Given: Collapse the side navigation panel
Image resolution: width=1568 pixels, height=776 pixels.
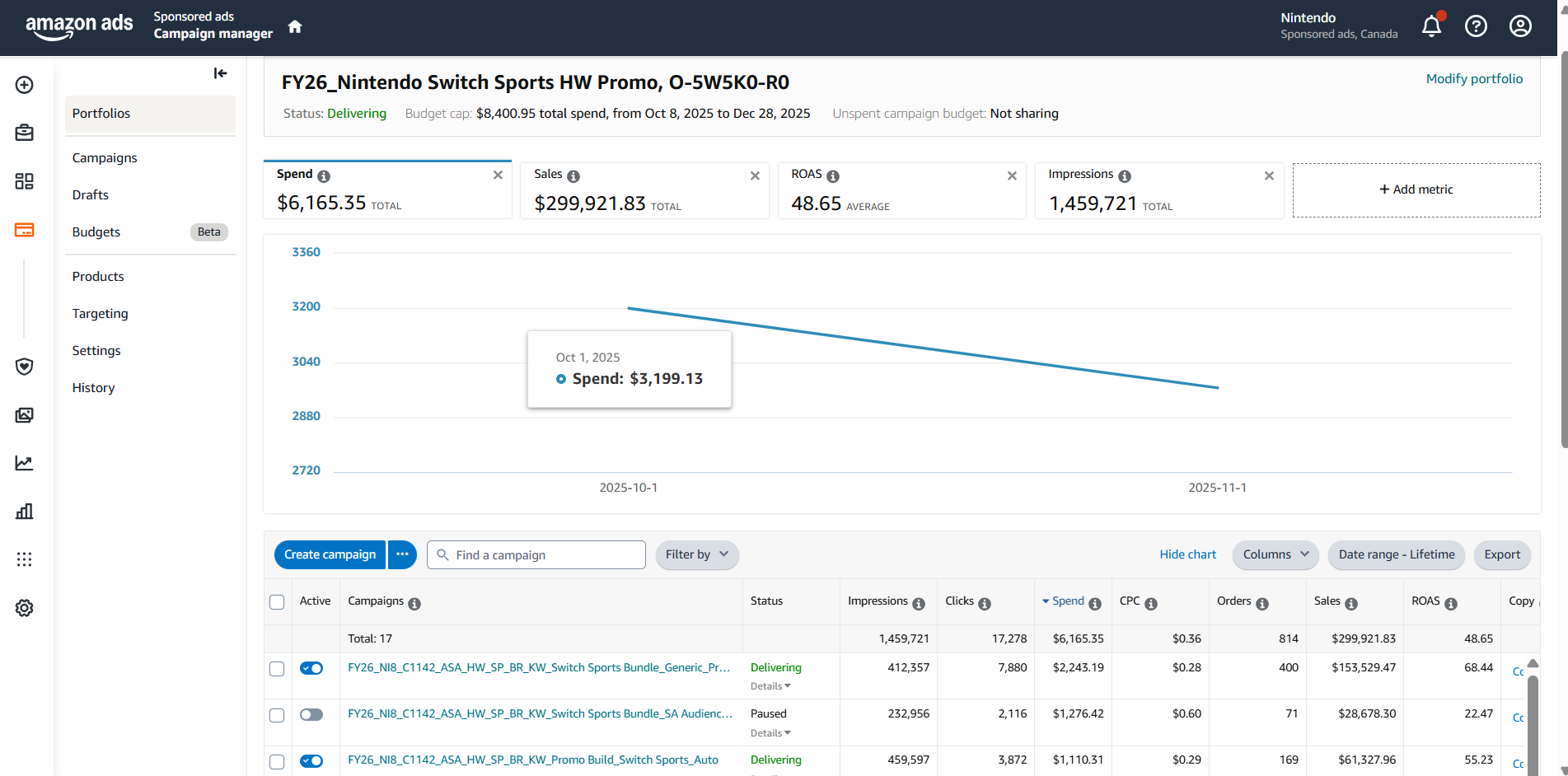Looking at the screenshot, I should pos(220,73).
